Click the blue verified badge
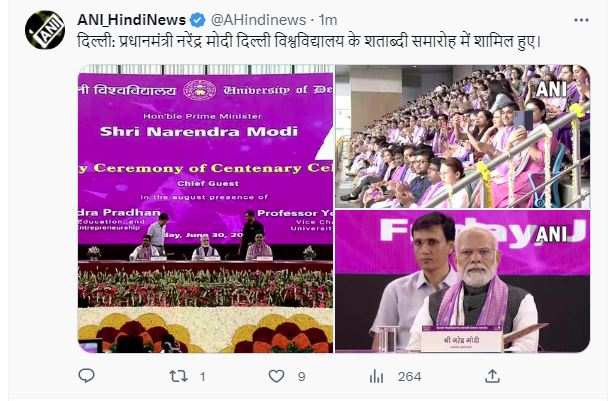This screenshot has height=401, width=614. click(x=197, y=20)
